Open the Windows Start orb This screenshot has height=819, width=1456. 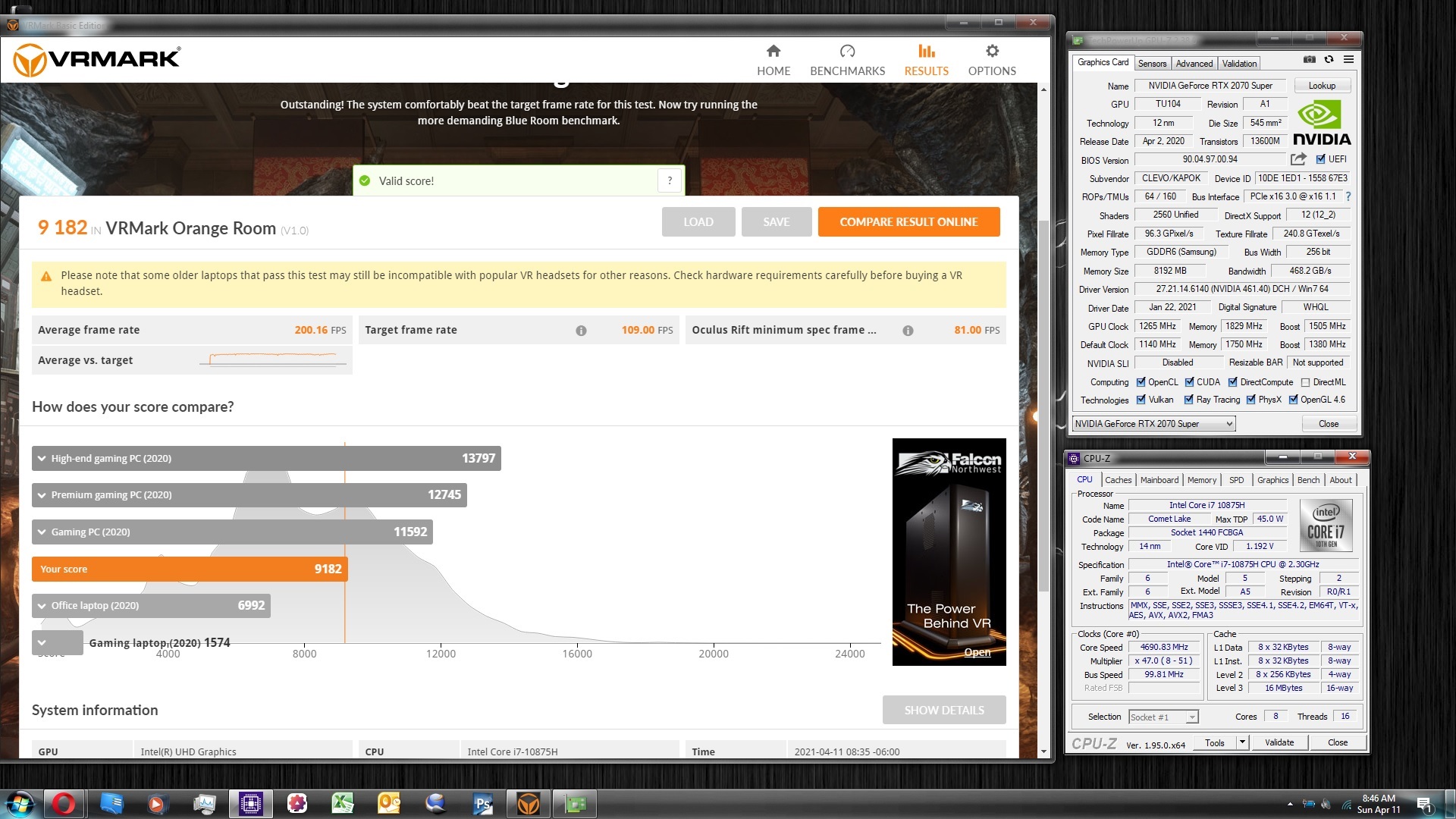20,804
